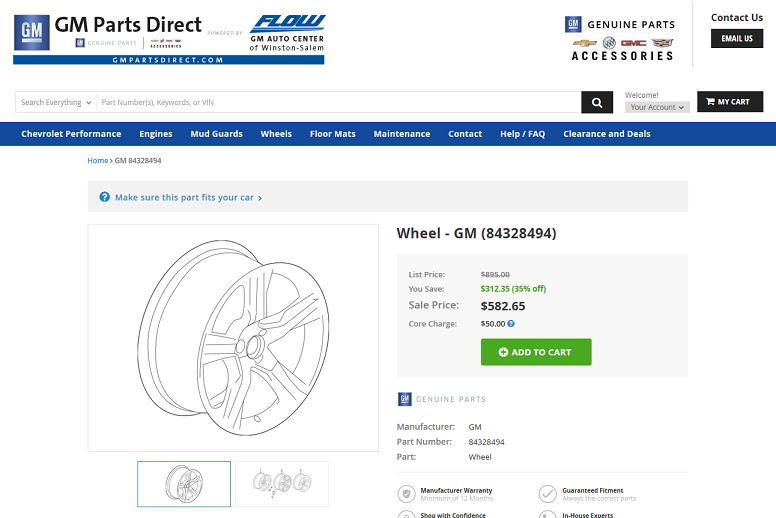Click the Home breadcrumb link
776x518 pixels.
(x=97, y=160)
